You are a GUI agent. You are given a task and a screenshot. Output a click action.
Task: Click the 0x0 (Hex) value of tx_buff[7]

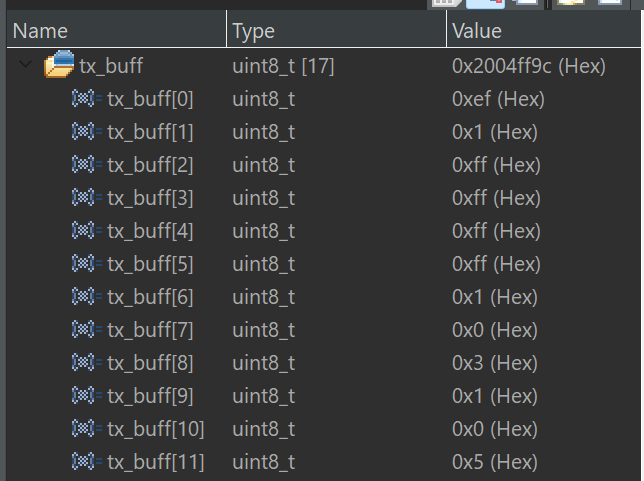click(495, 330)
